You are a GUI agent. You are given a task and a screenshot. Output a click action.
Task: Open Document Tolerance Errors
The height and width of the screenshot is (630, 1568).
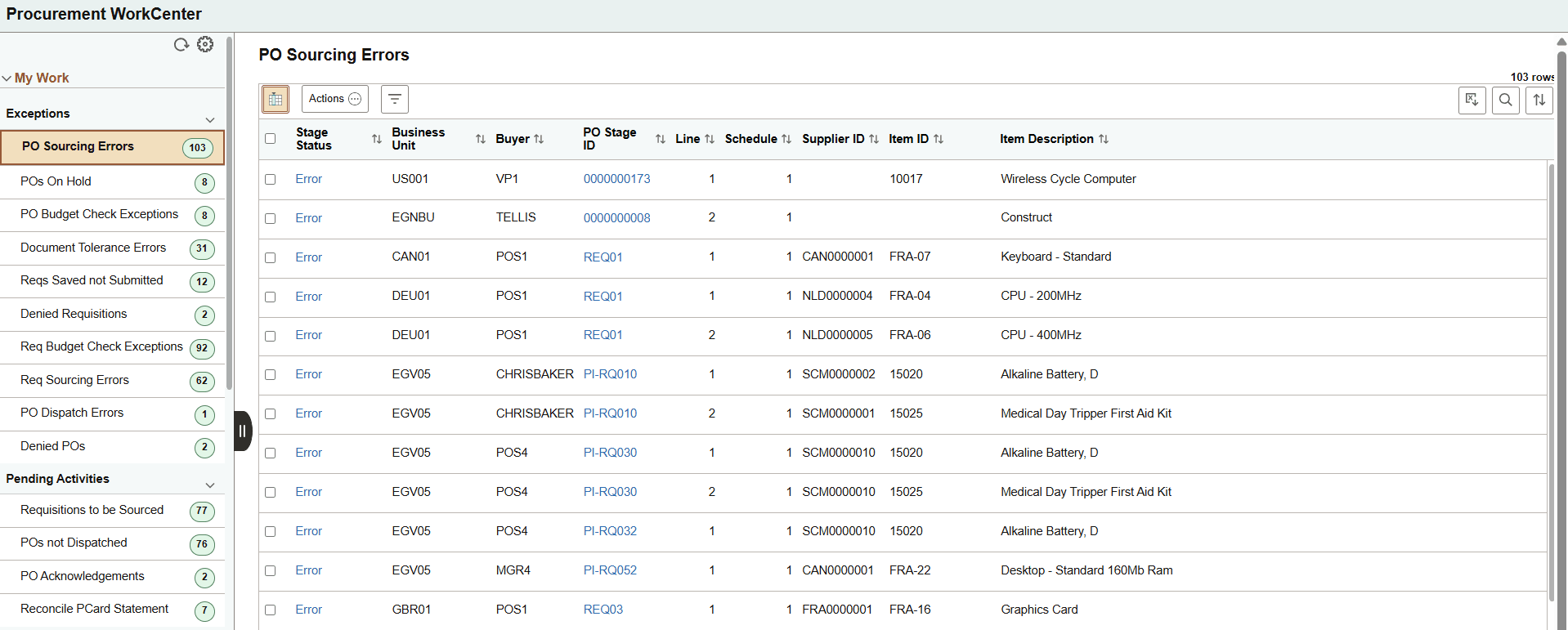point(113,248)
